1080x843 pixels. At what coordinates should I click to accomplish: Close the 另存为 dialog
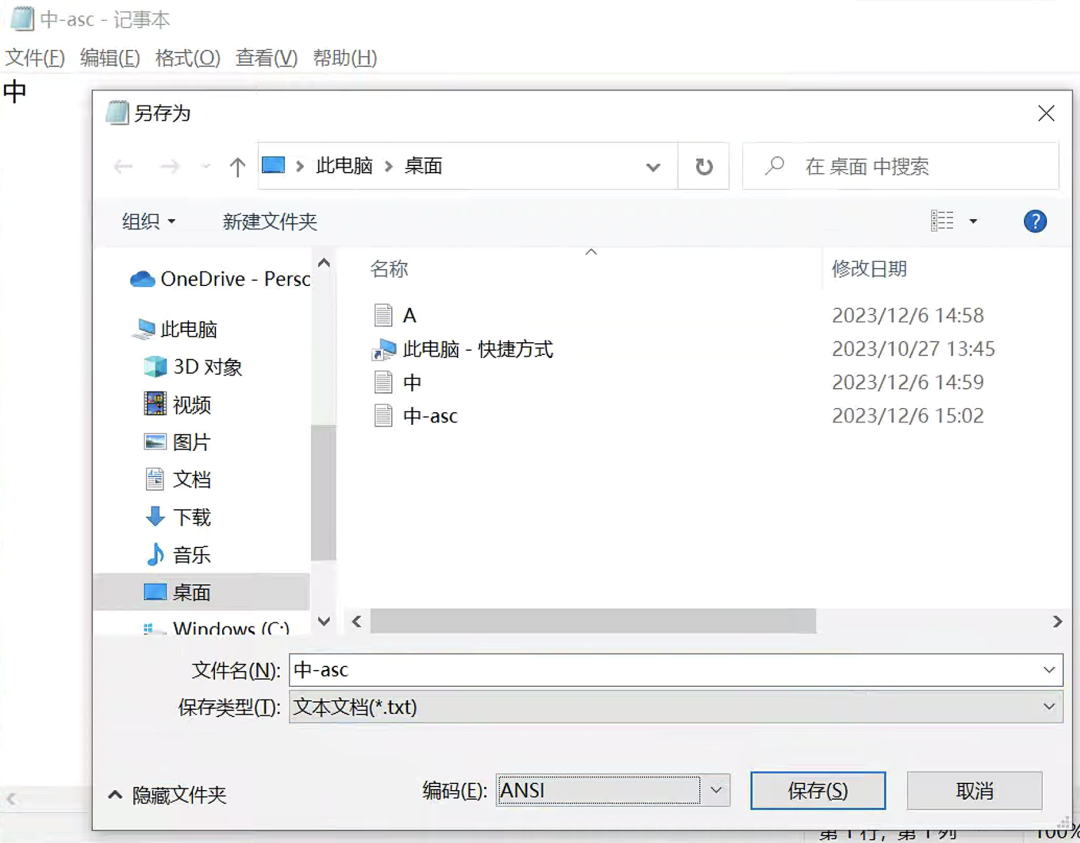tap(1046, 114)
